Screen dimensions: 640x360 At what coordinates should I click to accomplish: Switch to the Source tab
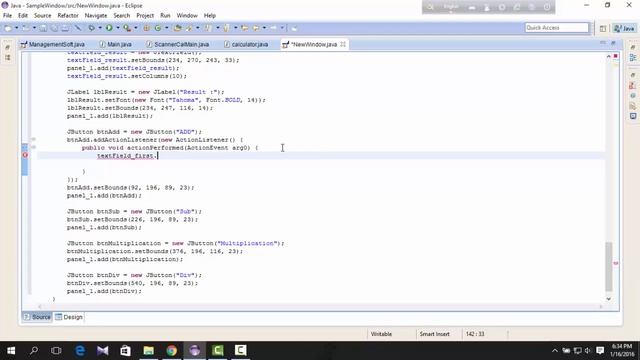(37, 317)
